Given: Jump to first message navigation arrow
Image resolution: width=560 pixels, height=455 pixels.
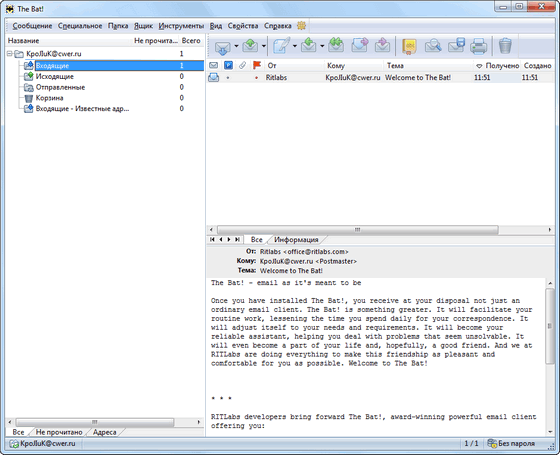Looking at the screenshot, I should pyautogui.click(x=212, y=239).
